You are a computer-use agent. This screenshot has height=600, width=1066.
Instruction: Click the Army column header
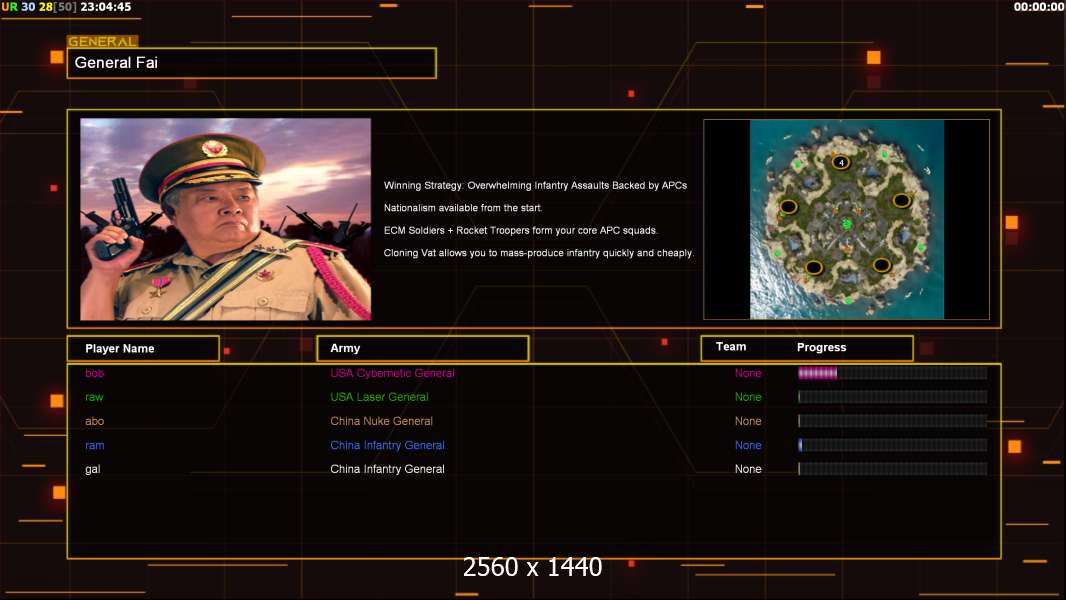pos(422,348)
